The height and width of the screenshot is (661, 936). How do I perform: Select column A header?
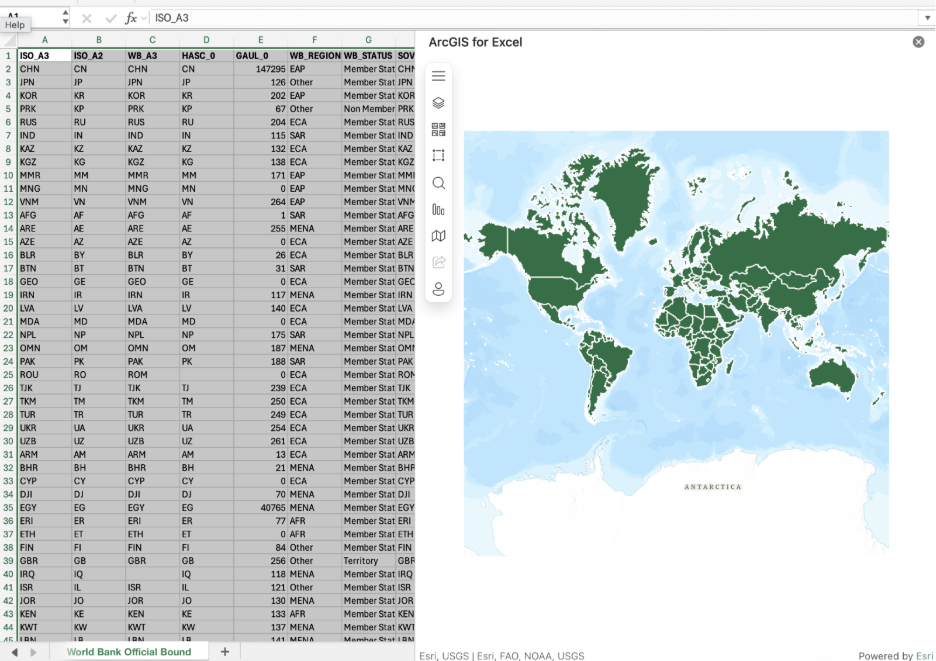tap(45, 40)
